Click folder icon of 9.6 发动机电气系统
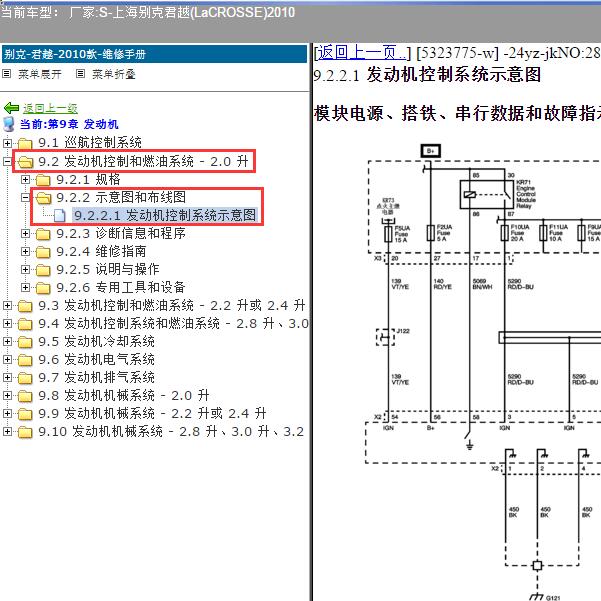The image size is (601, 601). pyautogui.click(x=25, y=360)
